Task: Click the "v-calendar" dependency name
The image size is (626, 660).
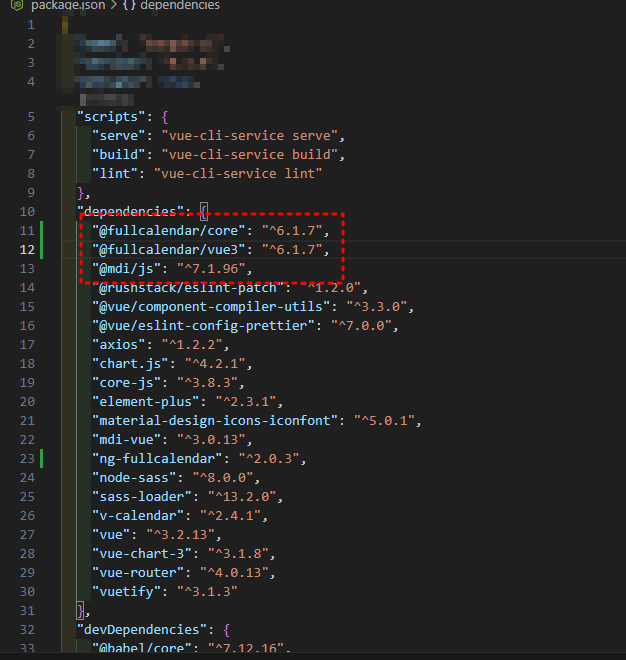Action: point(138,516)
